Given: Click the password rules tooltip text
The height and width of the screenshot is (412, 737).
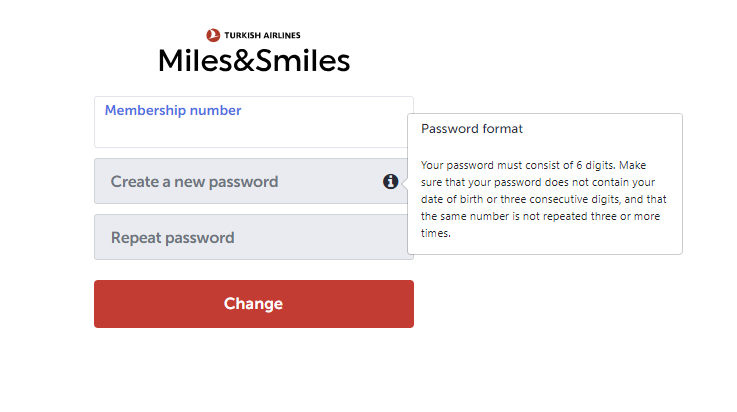Looking at the screenshot, I should point(544,199).
